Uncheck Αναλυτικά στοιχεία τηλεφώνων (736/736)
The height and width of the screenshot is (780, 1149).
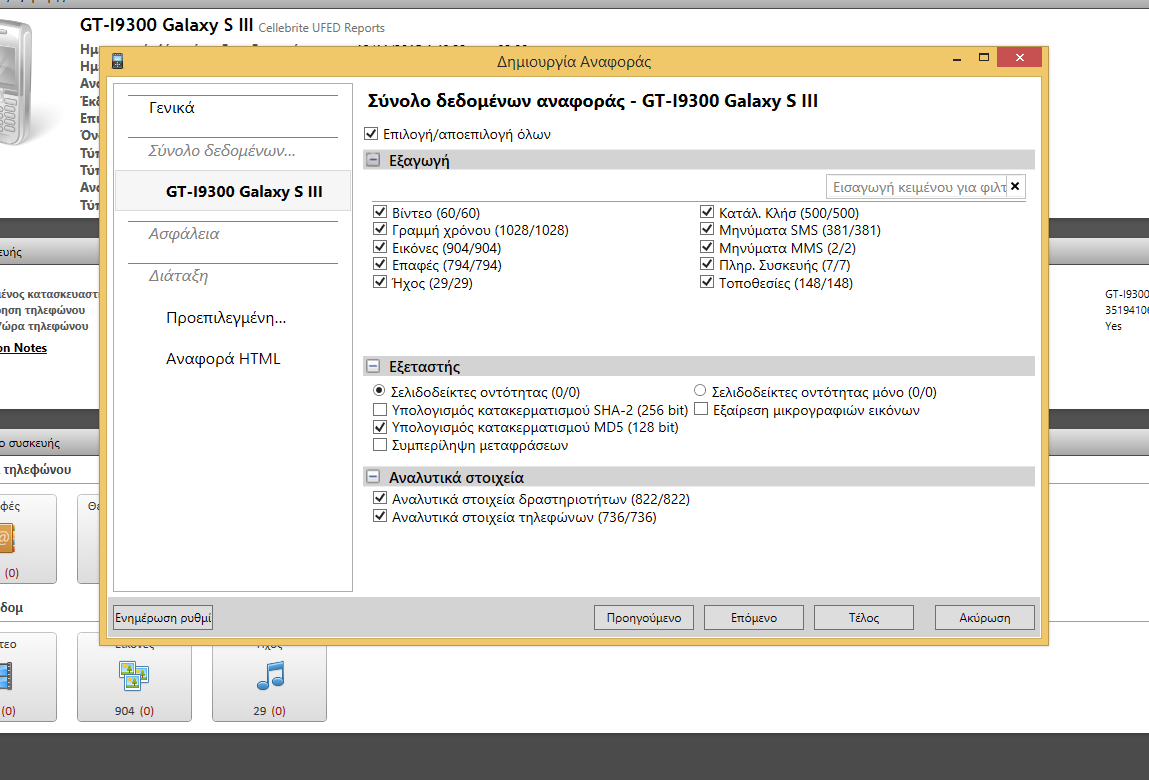[380, 516]
